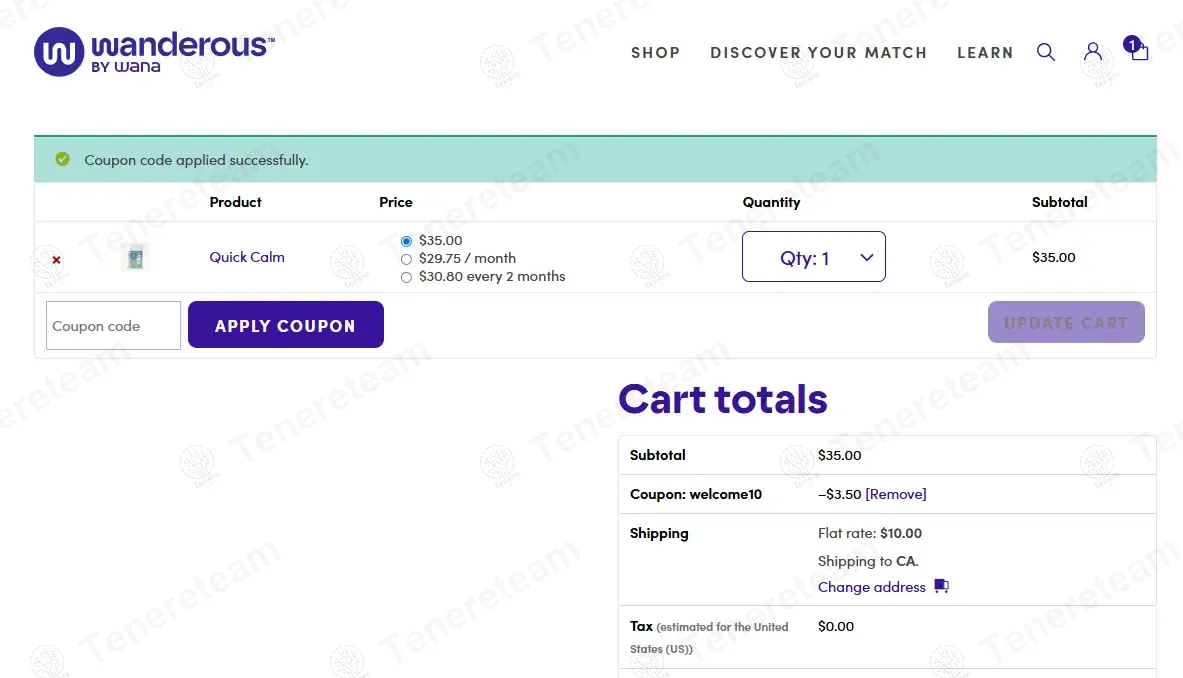Click the Apply Coupon button
Viewport: 1183px width, 678px height.
pos(286,324)
